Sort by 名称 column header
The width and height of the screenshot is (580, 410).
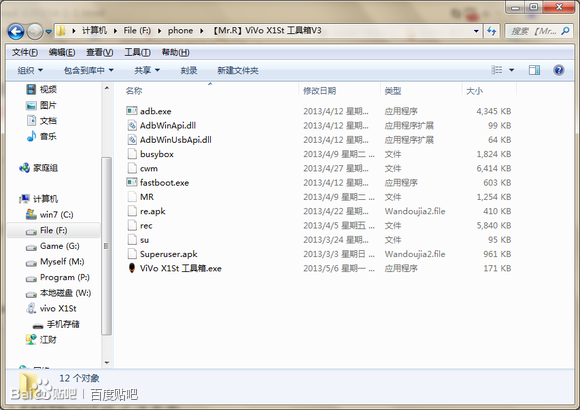click(134, 91)
